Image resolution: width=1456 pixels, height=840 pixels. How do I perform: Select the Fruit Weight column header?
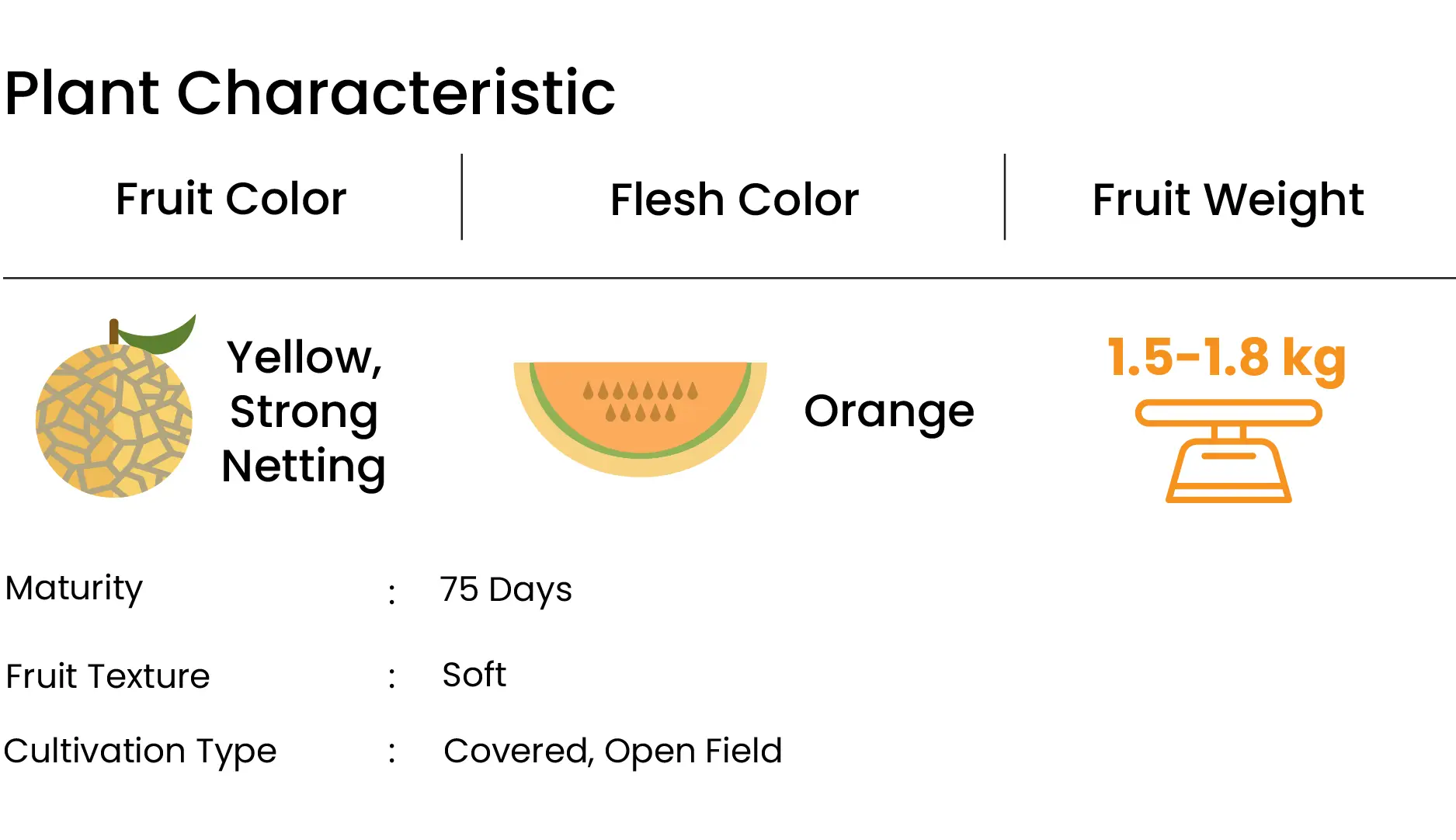[x=1228, y=201]
